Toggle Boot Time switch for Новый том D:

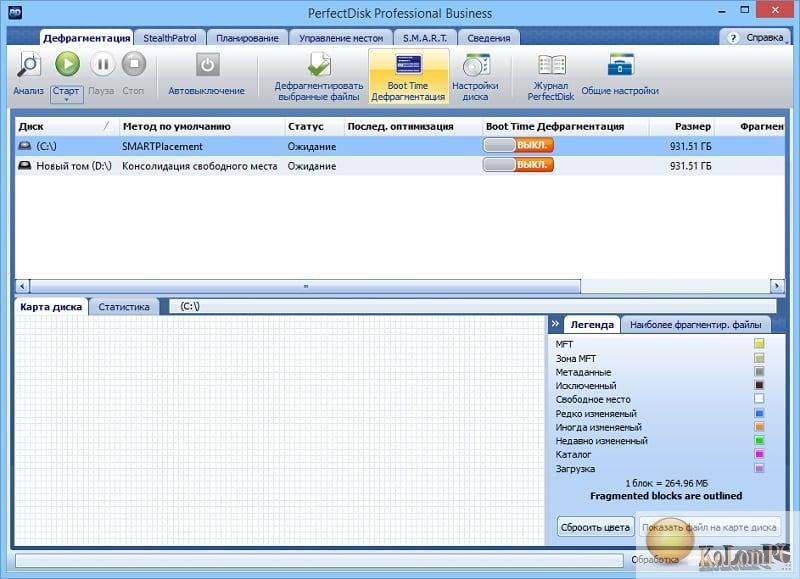(x=518, y=165)
